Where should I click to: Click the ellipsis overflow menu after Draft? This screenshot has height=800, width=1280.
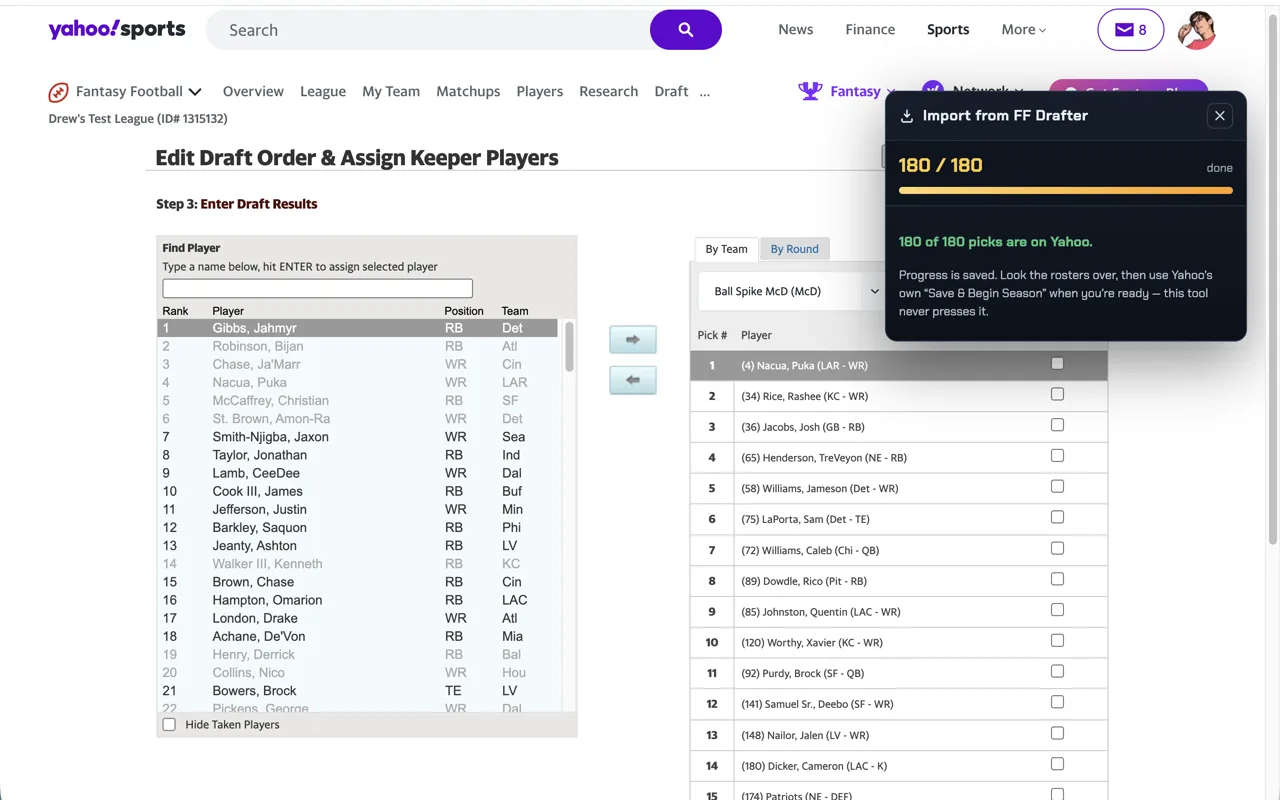tap(705, 92)
